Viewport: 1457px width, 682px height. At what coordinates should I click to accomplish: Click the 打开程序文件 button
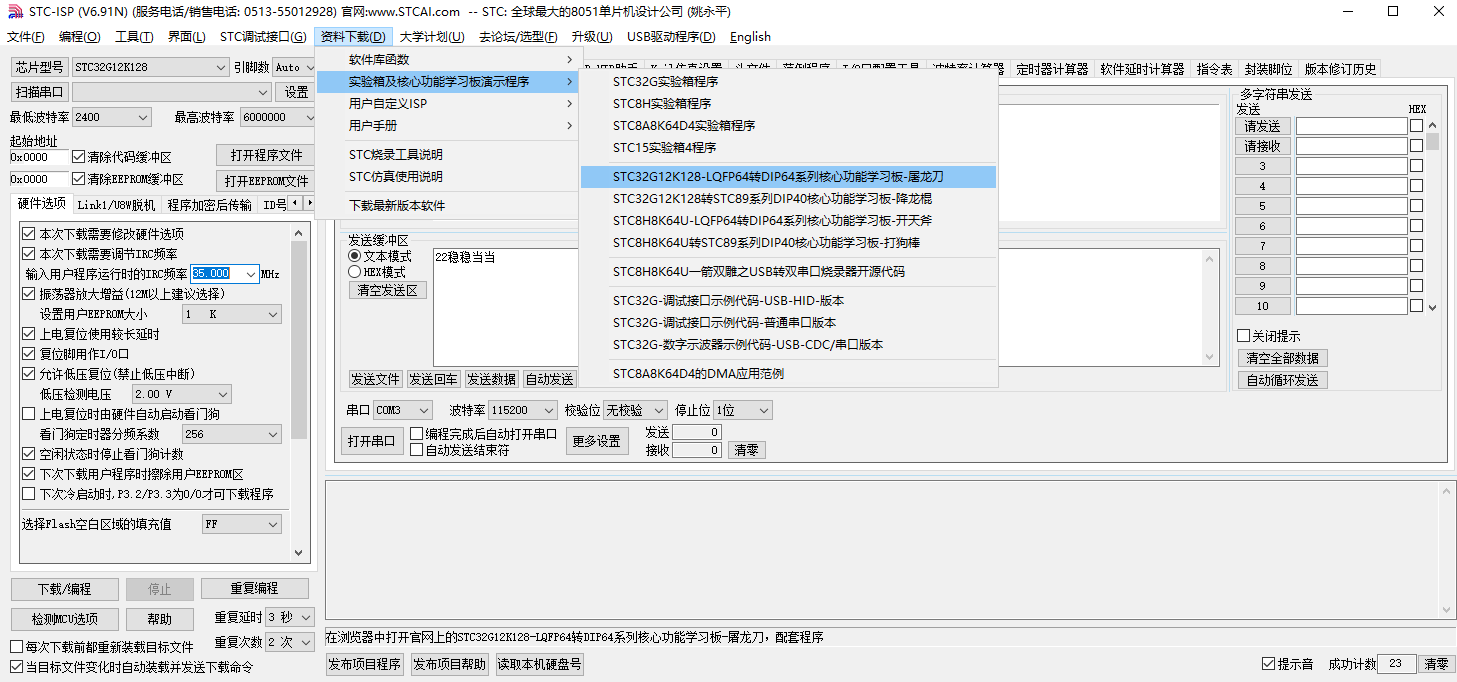coord(266,155)
